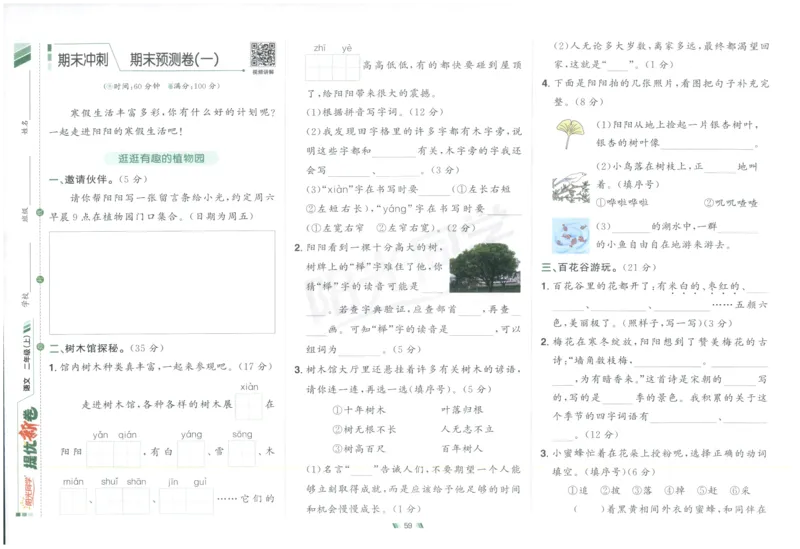
Task: Click the proverb ③树高百尺
Action: [x=359, y=448]
